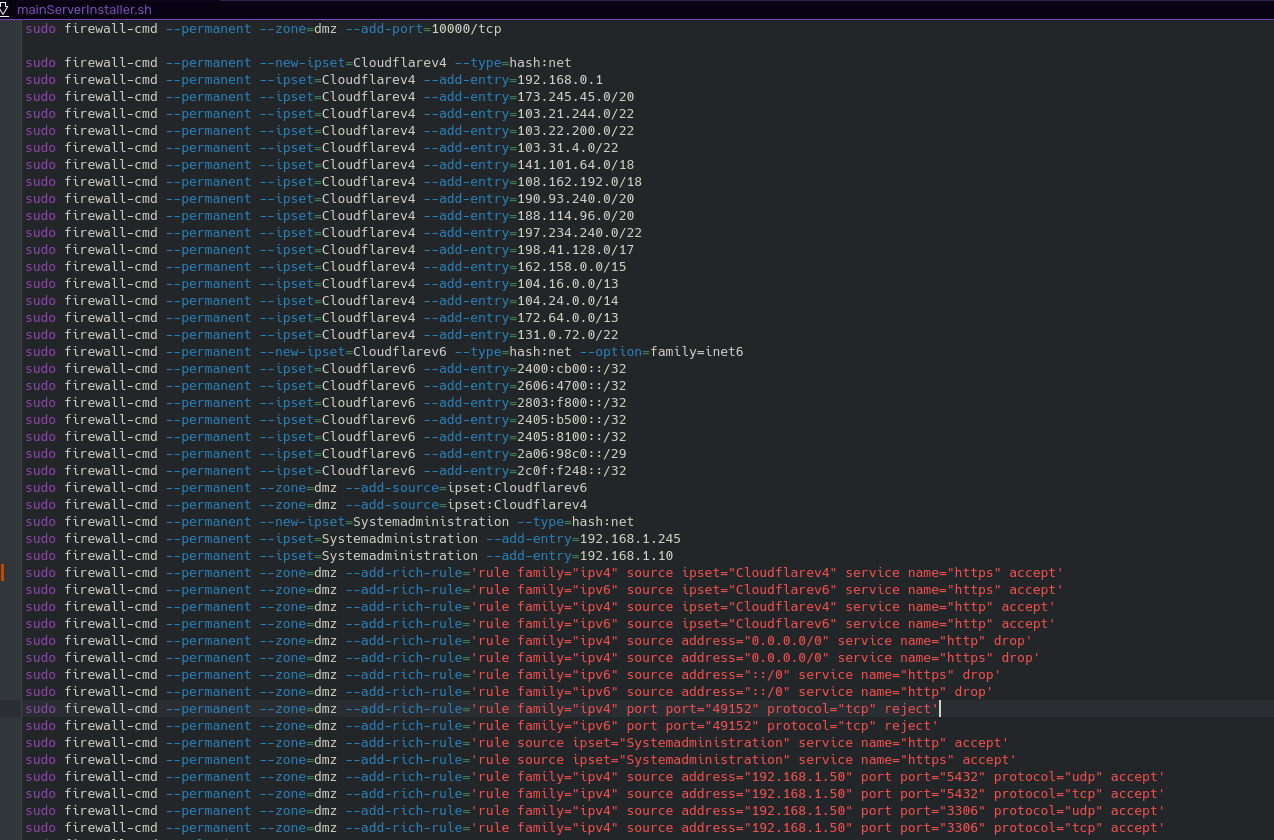
Task: Click the entry 198.41.128.0/17
Action: coord(576,249)
